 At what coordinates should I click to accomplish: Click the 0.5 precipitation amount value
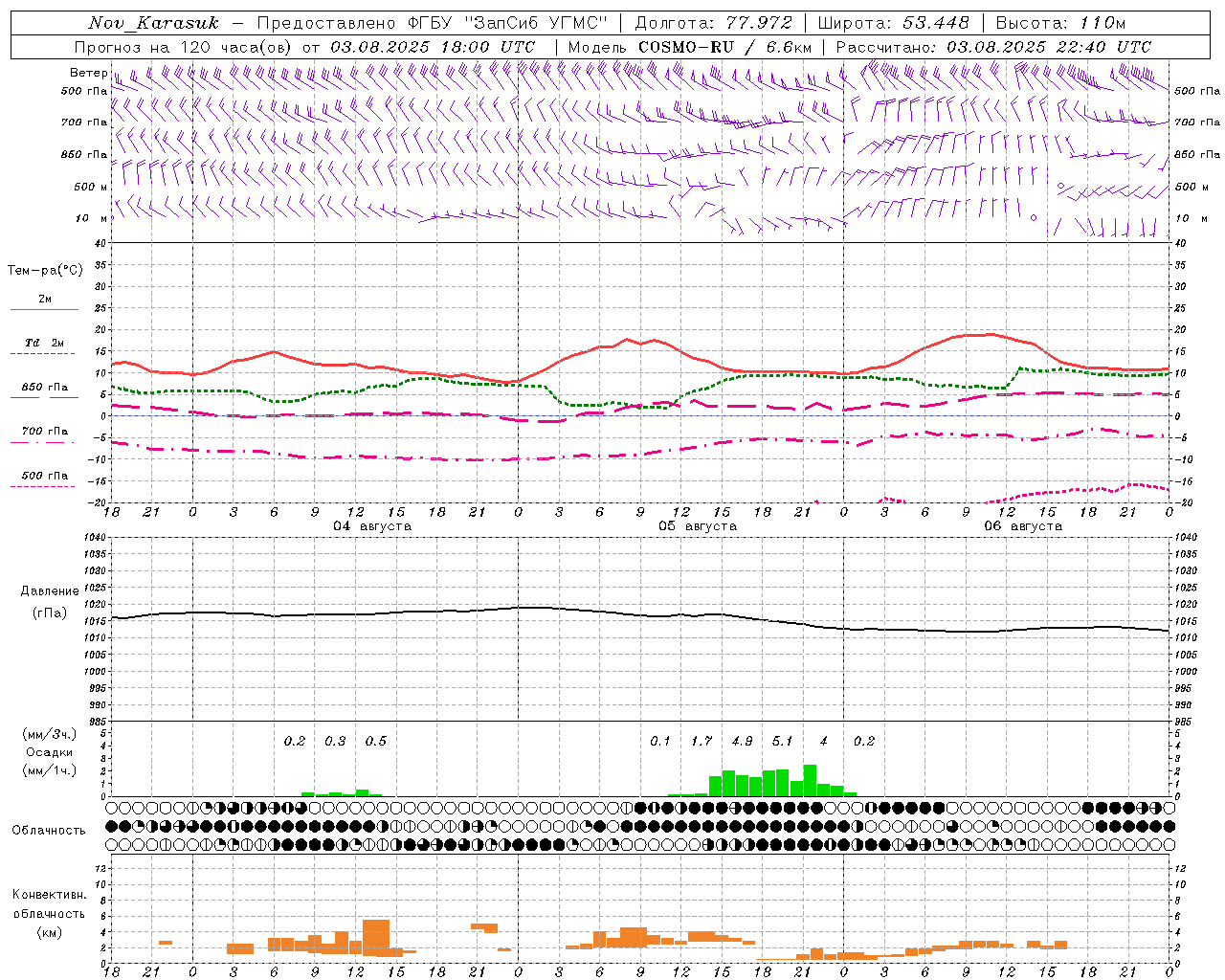376,741
